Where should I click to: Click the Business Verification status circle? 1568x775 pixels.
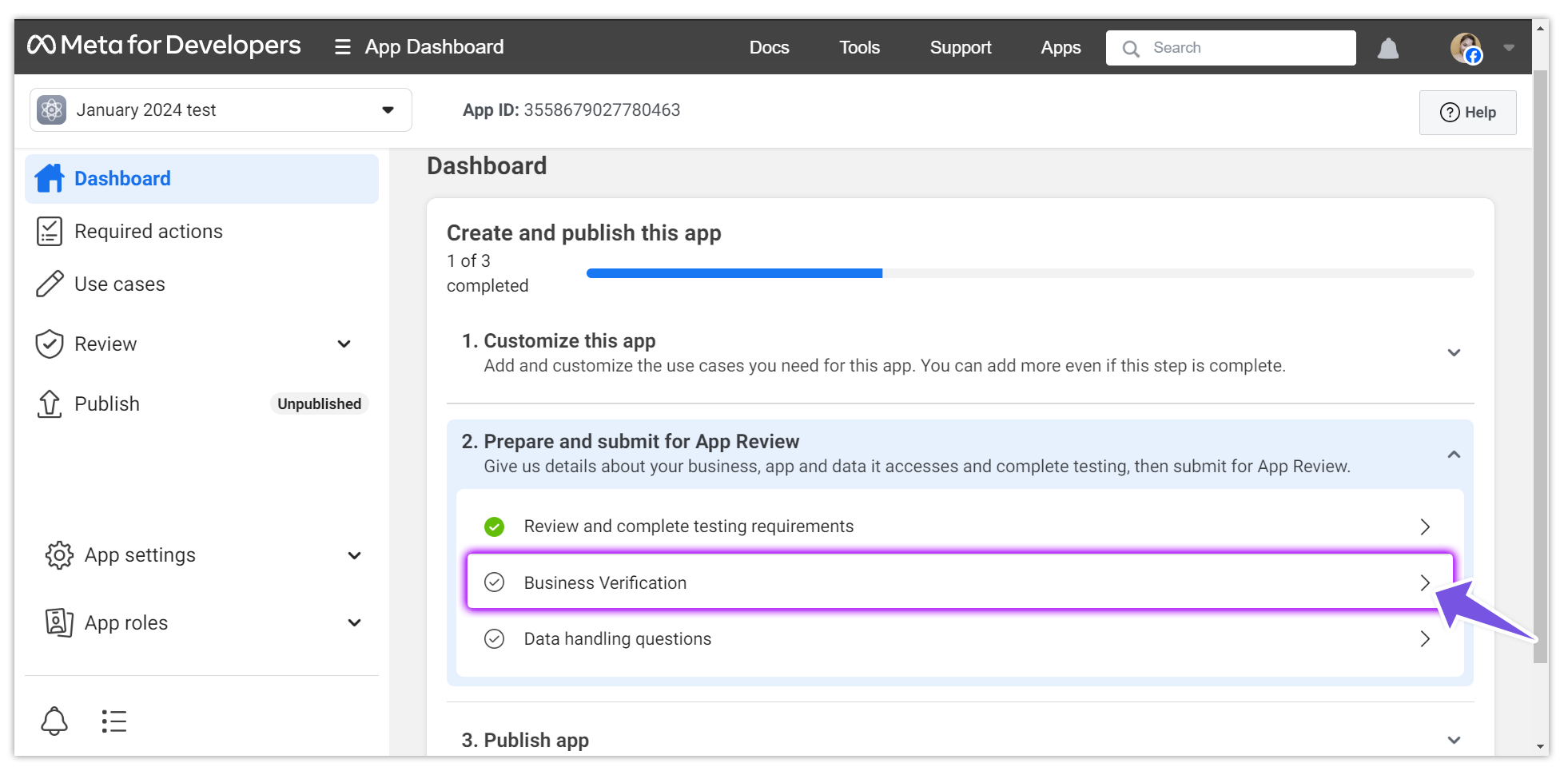[494, 582]
